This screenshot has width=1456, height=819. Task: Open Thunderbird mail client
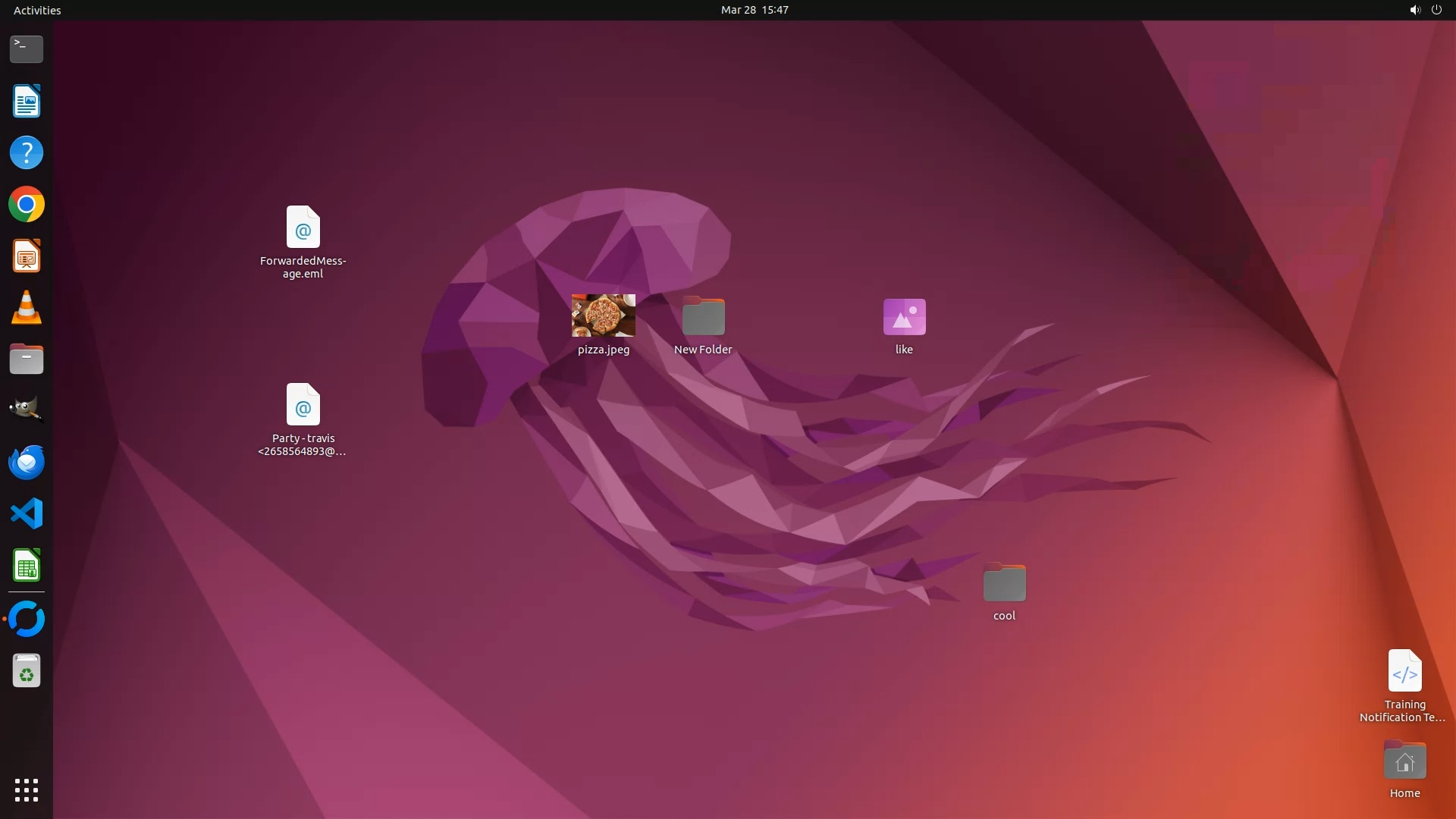click(x=27, y=462)
